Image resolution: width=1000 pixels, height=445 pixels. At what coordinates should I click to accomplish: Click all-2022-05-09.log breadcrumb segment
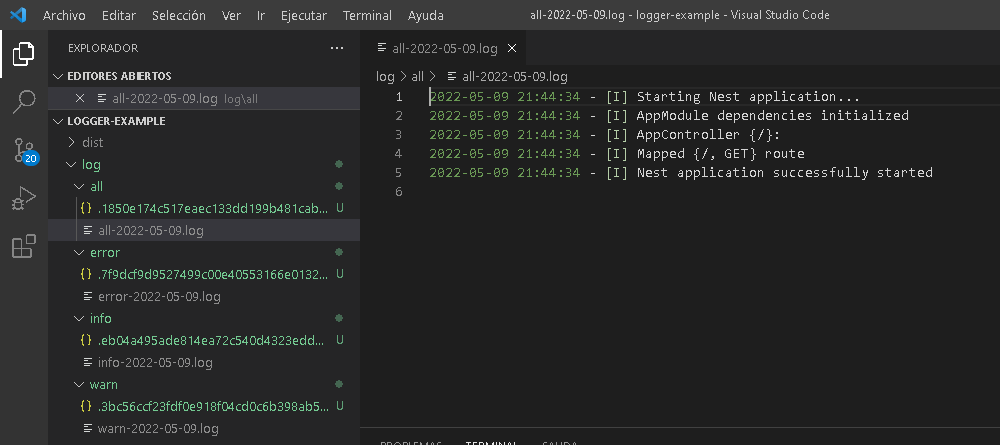pos(515,77)
